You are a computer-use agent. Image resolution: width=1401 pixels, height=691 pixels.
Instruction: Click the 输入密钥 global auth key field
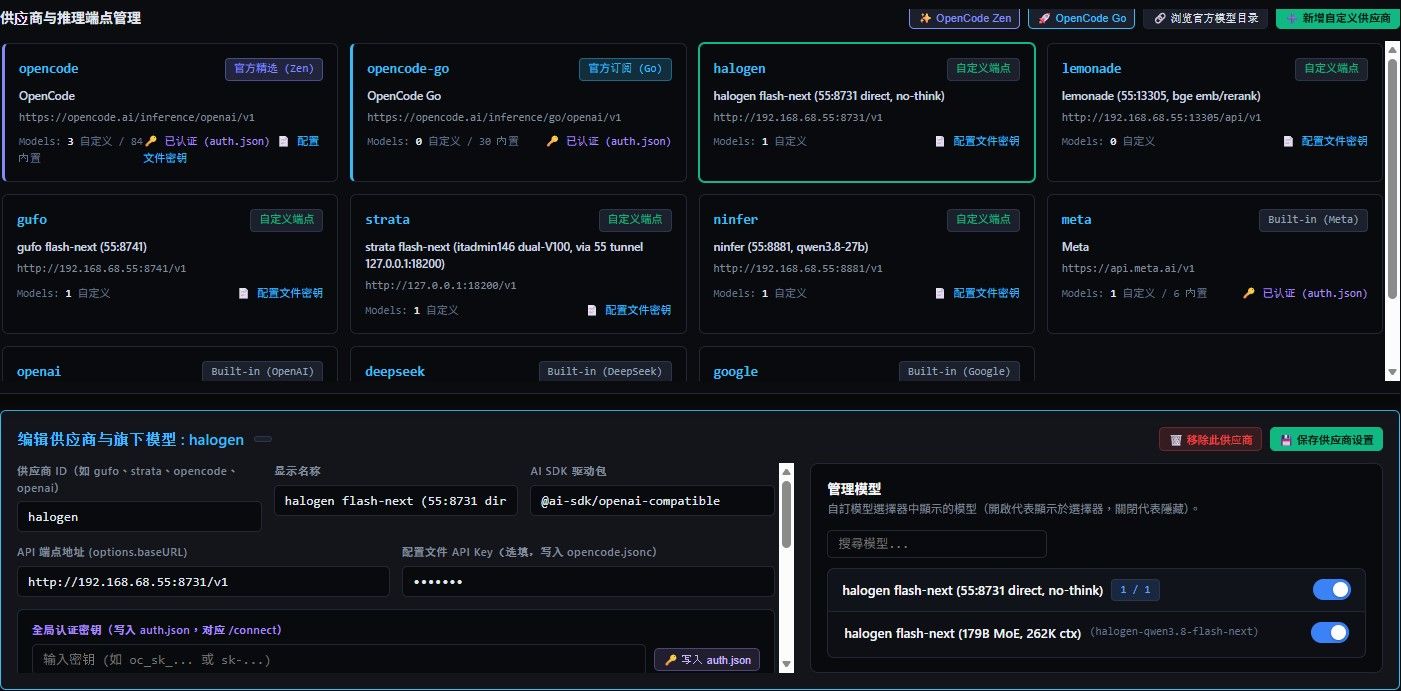tap(339, 660)
